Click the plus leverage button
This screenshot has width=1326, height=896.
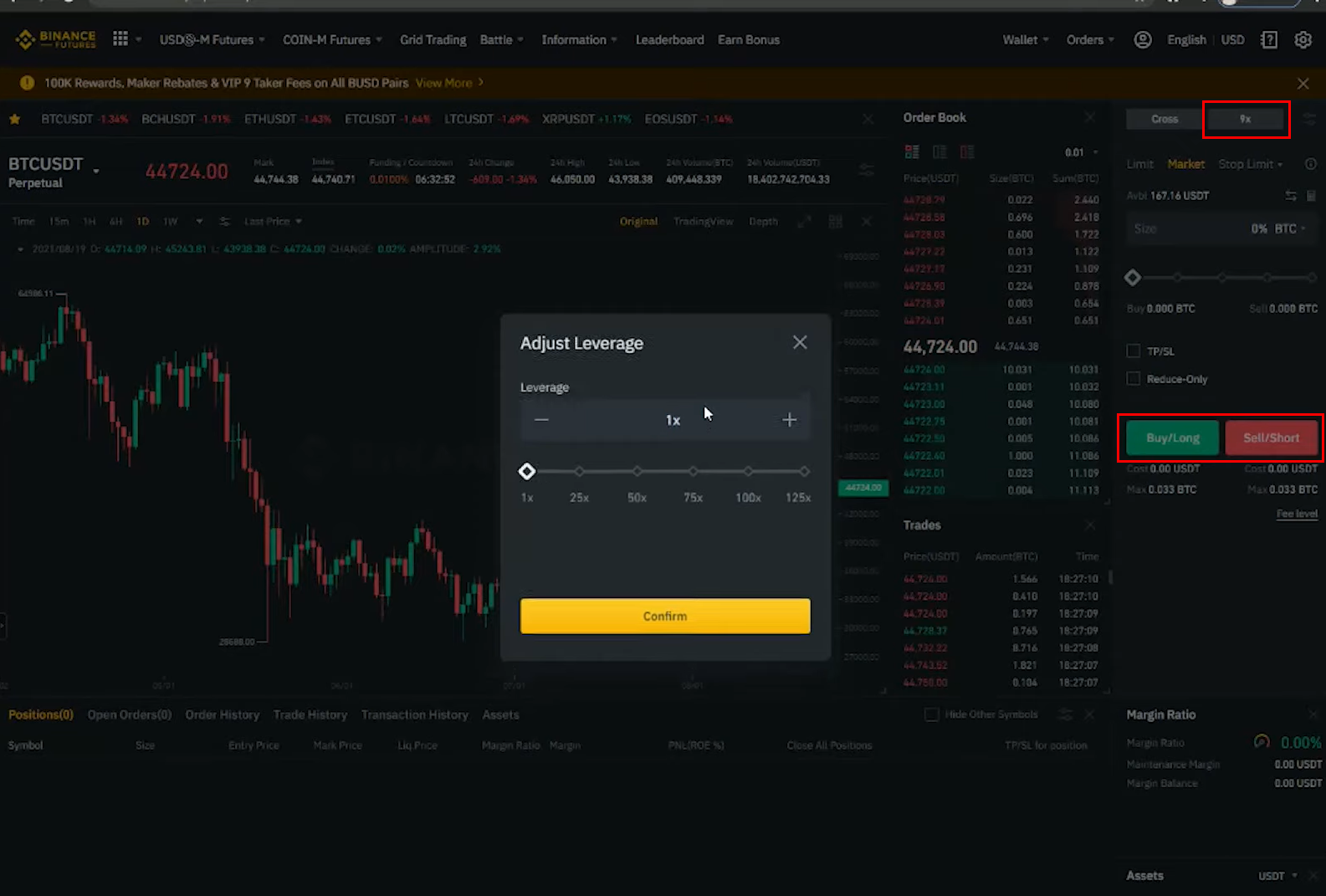click(x=789, y=419)
